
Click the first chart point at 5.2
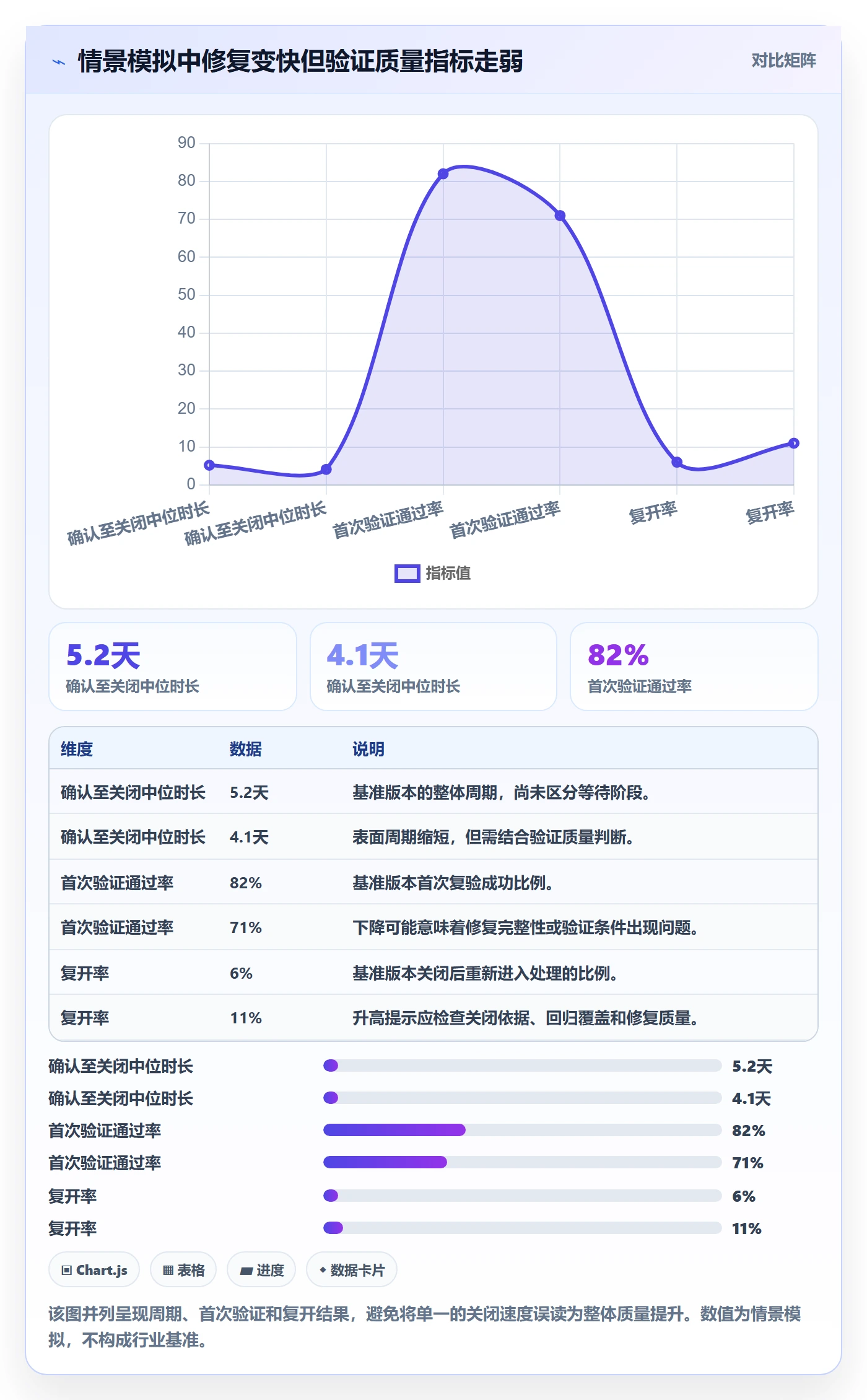click(x=209, y=465)
